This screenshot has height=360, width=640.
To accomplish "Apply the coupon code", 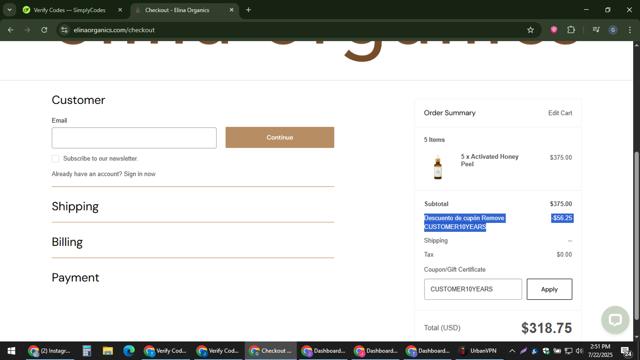I will [x=549, y=289].
